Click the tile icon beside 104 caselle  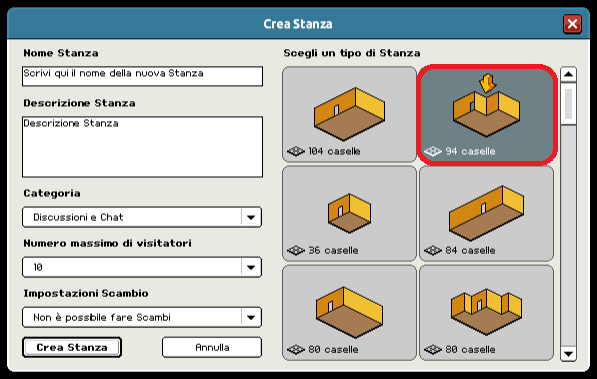coord(296,151)
